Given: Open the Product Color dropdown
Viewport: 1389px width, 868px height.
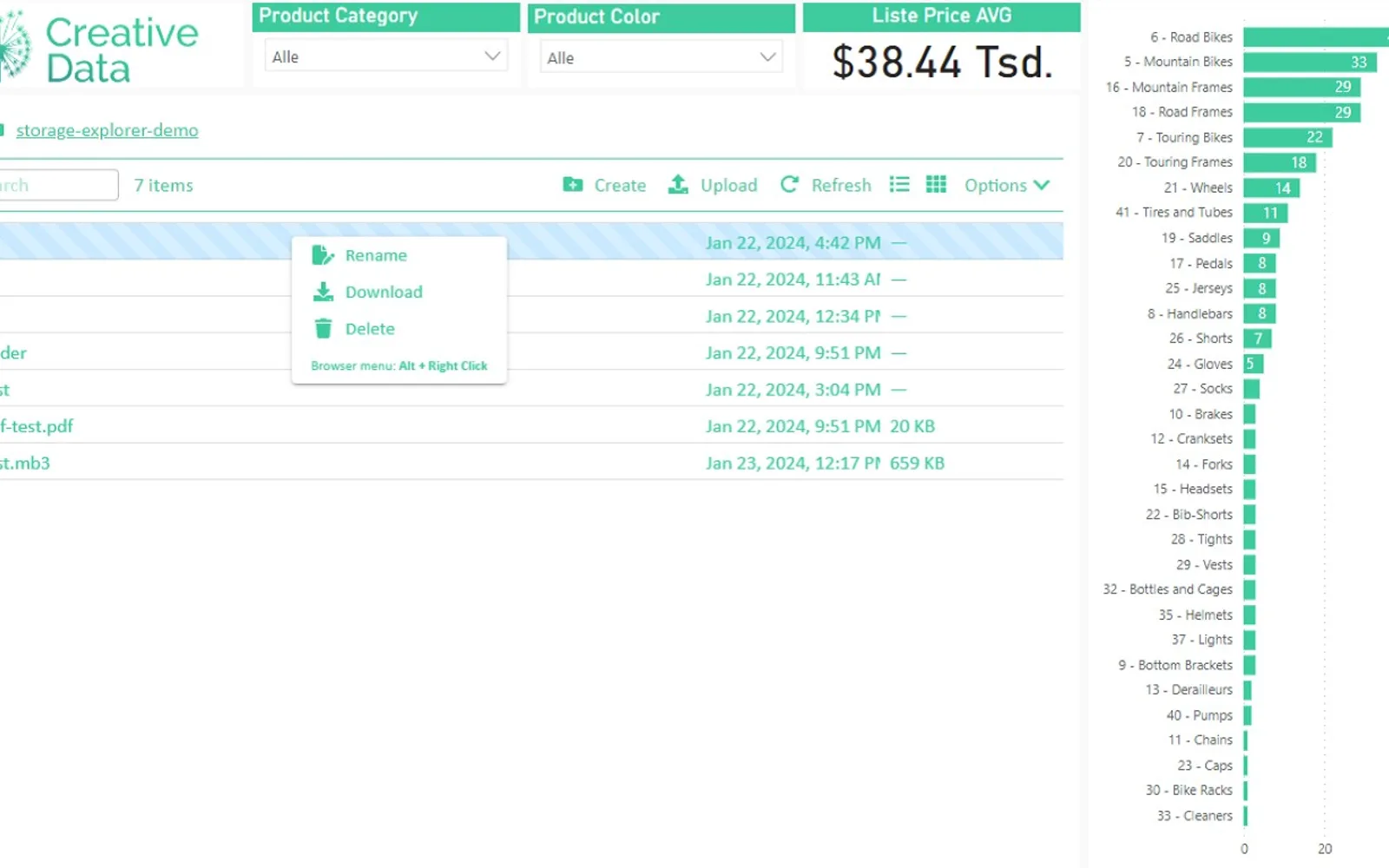Looking at the screenshot, I should pyautogui.click(x=661, y=57).
